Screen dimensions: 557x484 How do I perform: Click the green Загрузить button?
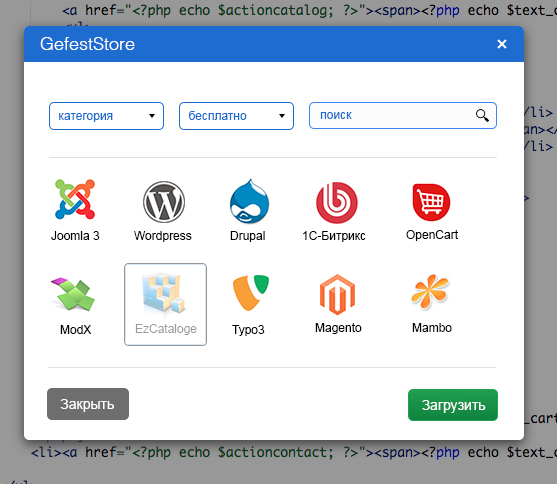tap(453, 405)
